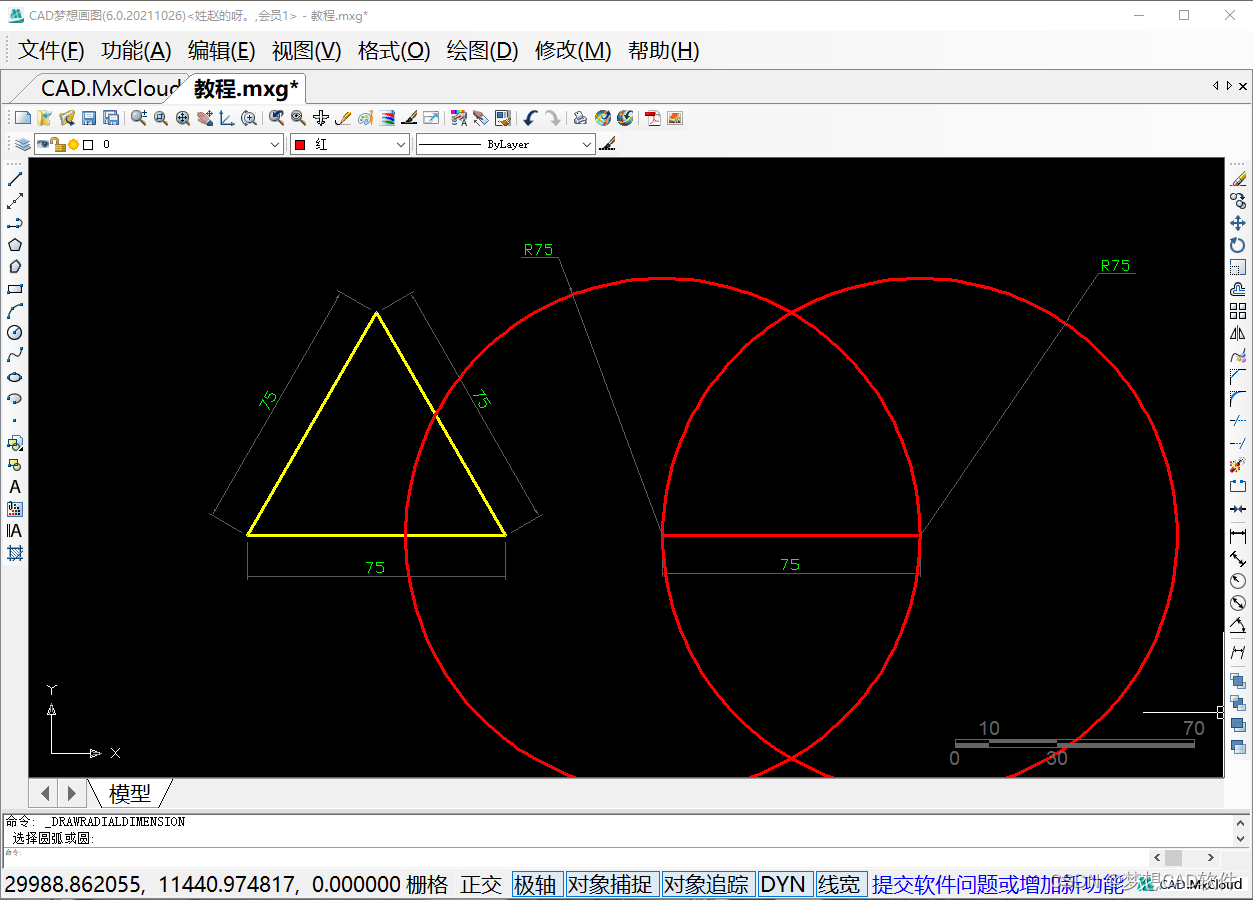Click the white layer color square
Viewport: 1253px width, 900px height.
[x=88, y=145]
